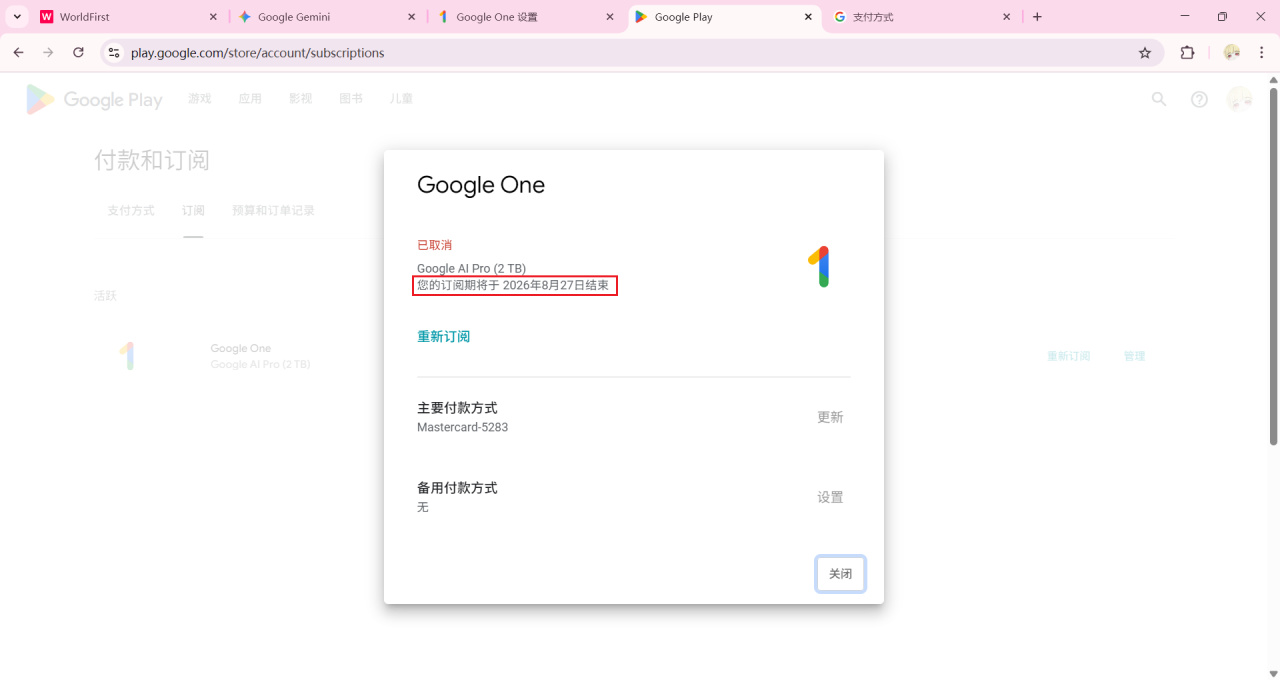Minimize the Chrome window
The width and height of the screenshot is (1280, 680).
click(1185, 17)
